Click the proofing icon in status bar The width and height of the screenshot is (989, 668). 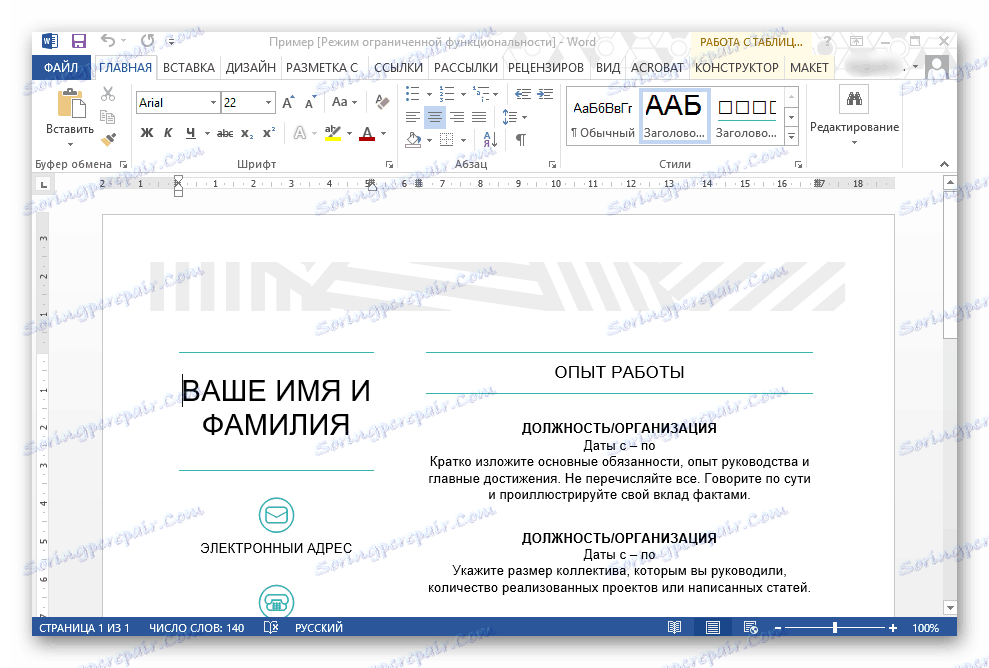click(271, 627)
